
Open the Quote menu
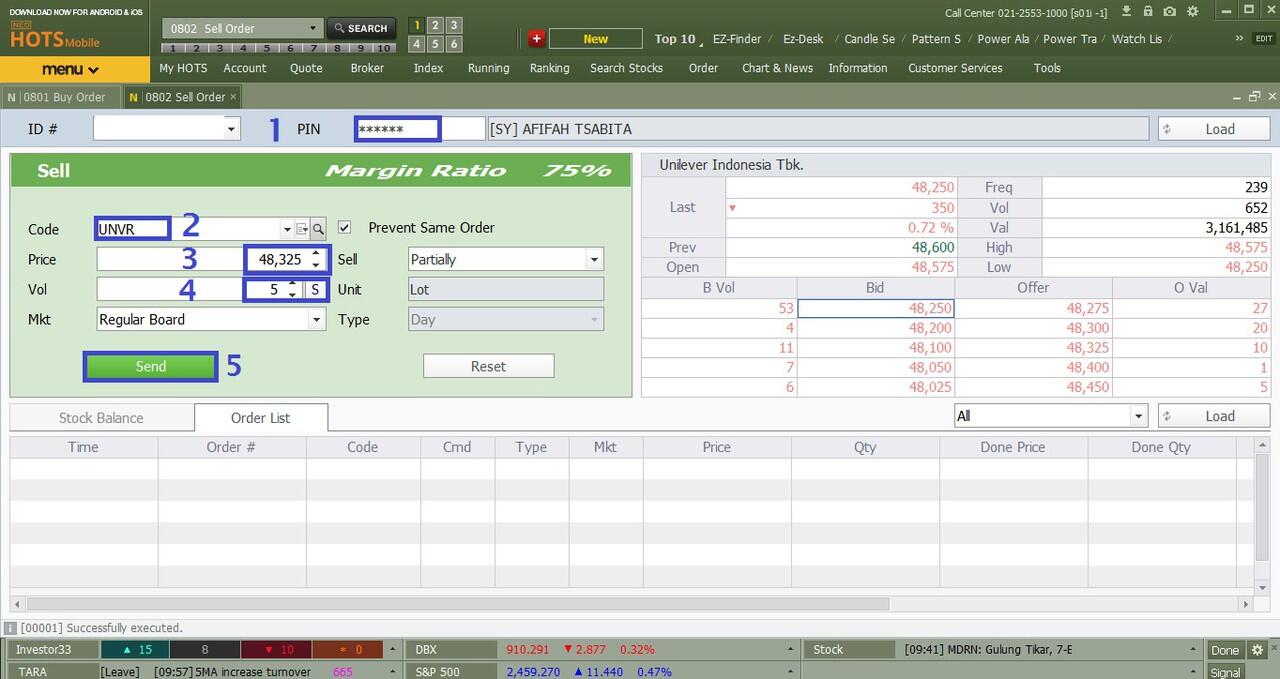click(x=306, y=68)
